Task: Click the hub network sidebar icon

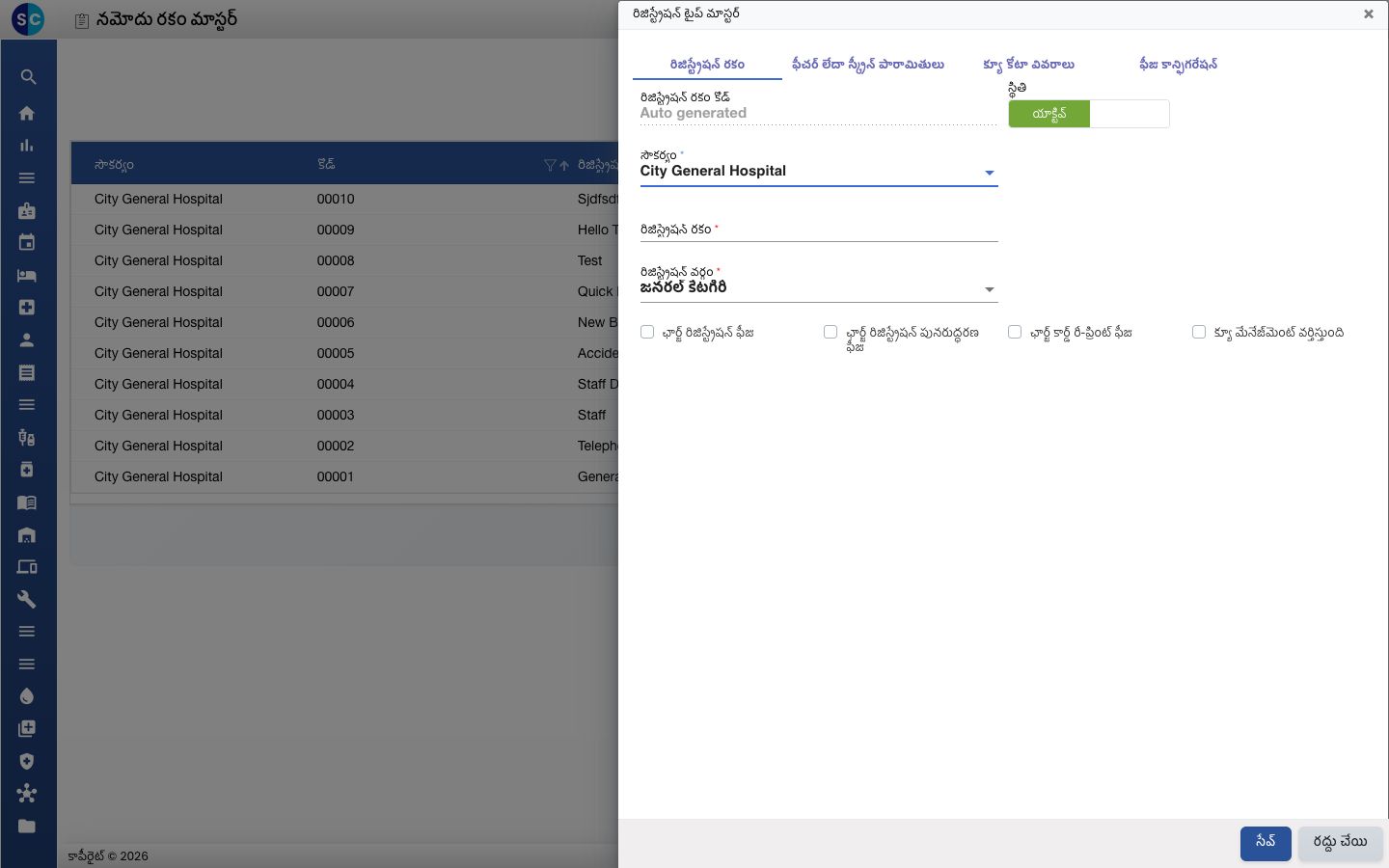Action: (x=27, y=794)
